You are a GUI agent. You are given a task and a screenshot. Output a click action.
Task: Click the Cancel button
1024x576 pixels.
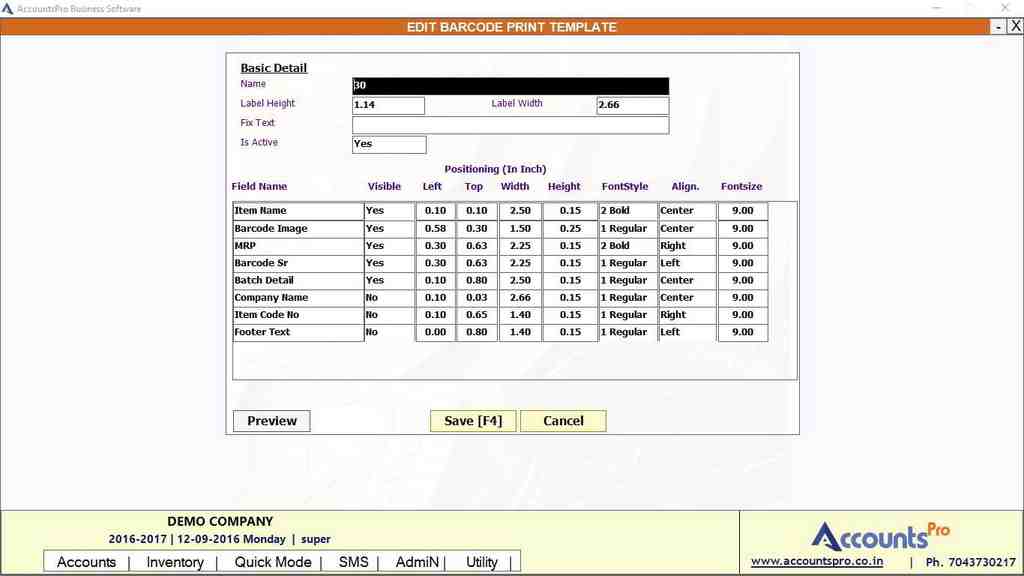563,421
